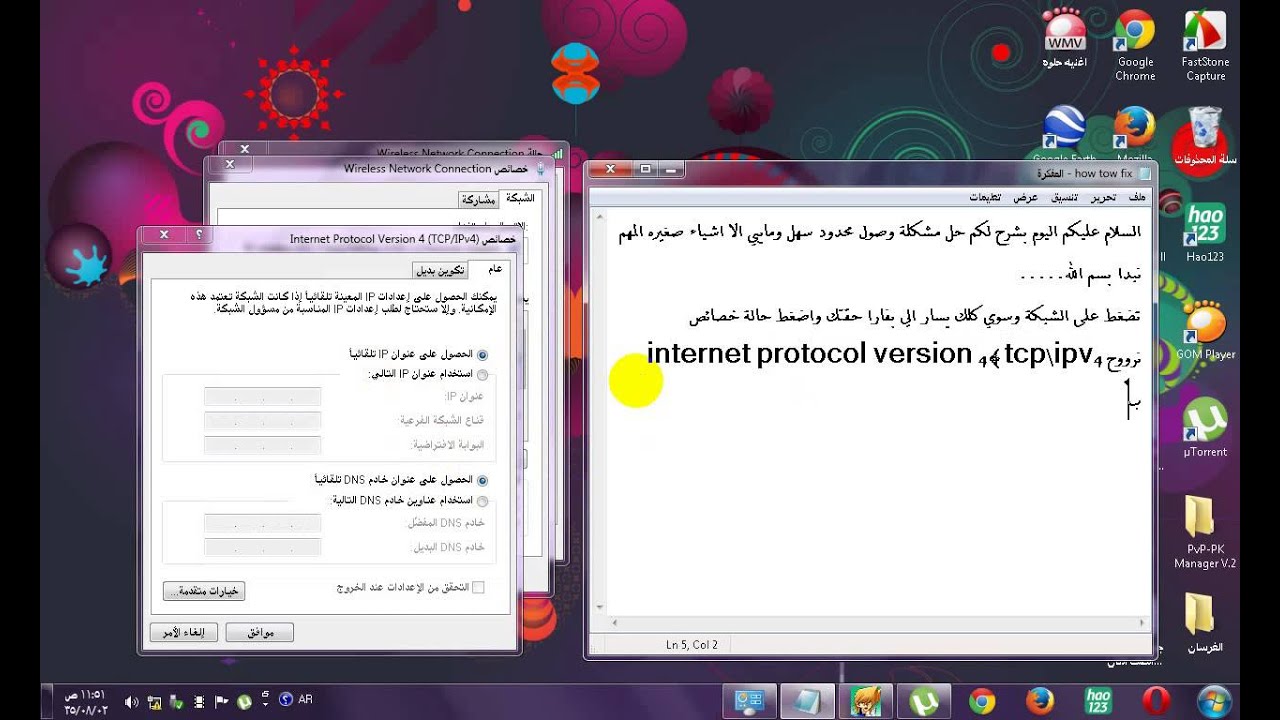Open the الفرسان folder on the desktop

point(1205,622)
